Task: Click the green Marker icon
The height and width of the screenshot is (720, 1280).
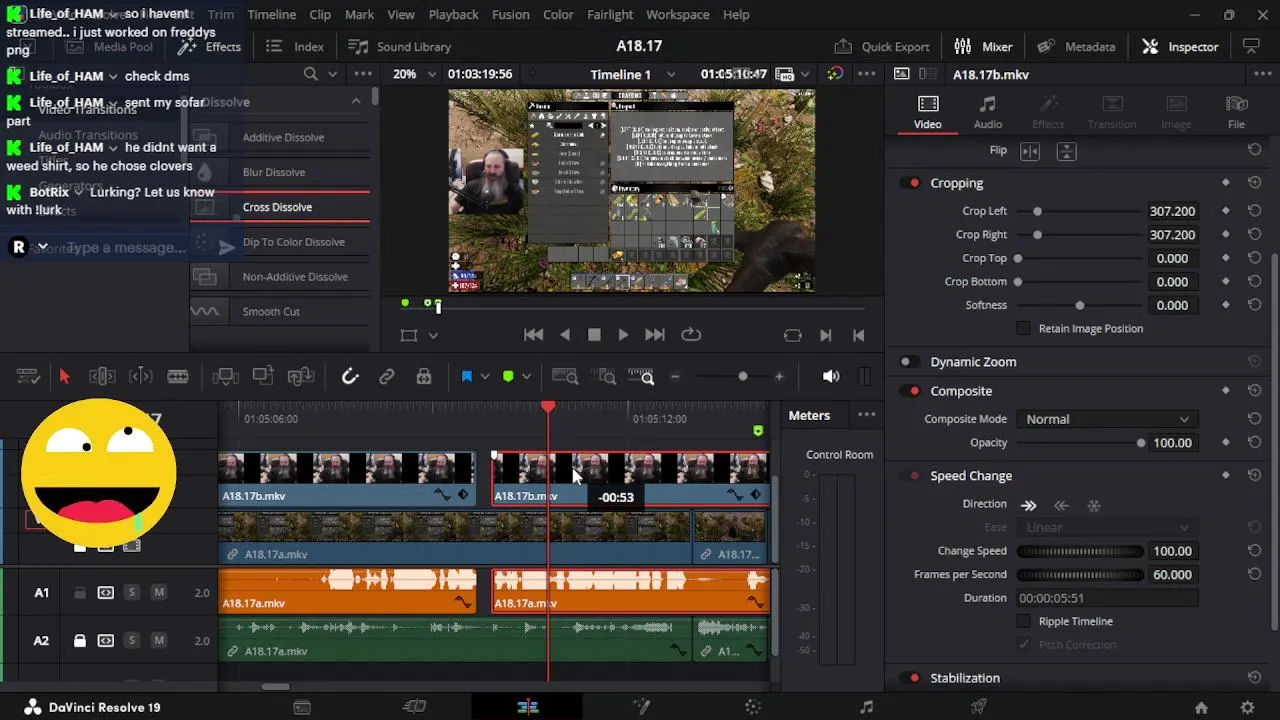Action: tap(508, 376)
